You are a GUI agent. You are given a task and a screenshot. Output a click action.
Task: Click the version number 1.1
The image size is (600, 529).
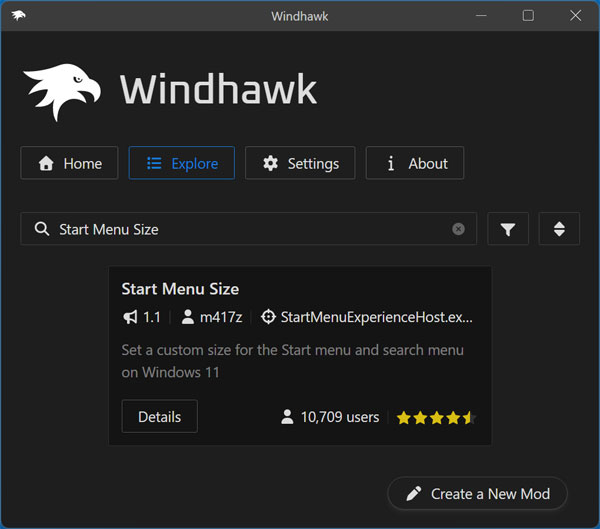(x=152, y=317)
